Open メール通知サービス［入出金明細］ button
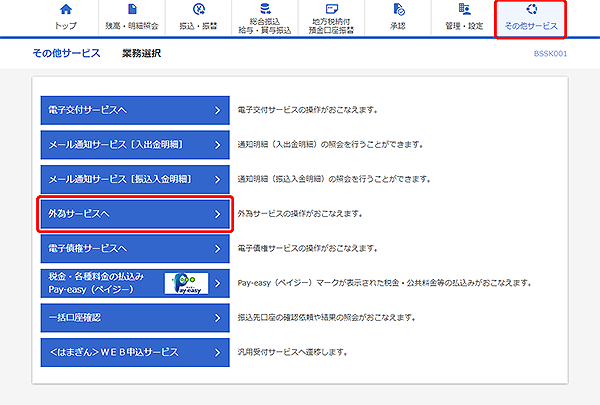Screen dimensions: 600x405 [x=135, y=145]
